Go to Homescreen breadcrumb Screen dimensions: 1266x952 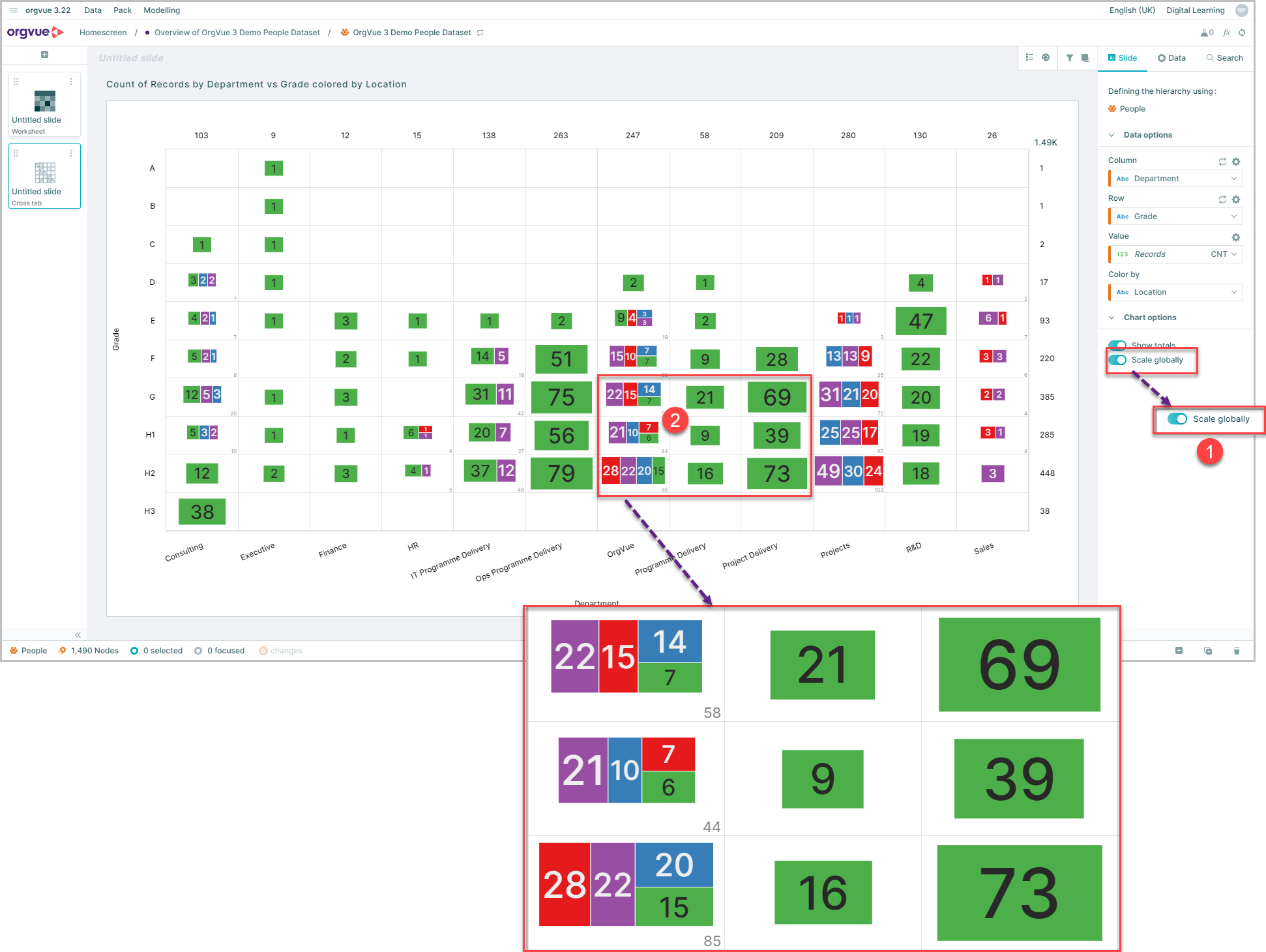click(x=103, y=33)
